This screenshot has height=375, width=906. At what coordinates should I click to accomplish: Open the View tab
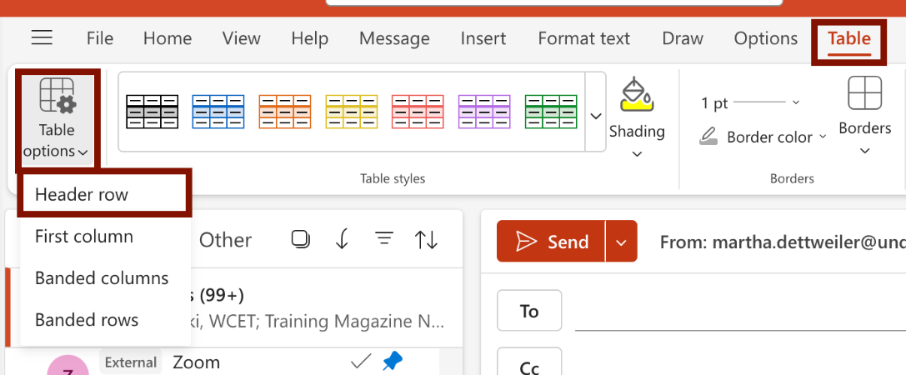(x=242, y=39)
